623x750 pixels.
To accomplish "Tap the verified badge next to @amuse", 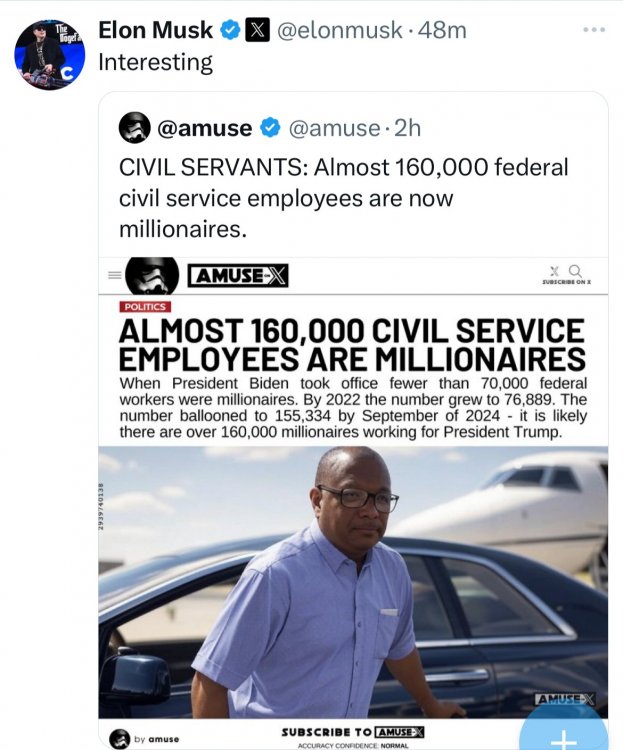I will [270, 128].
